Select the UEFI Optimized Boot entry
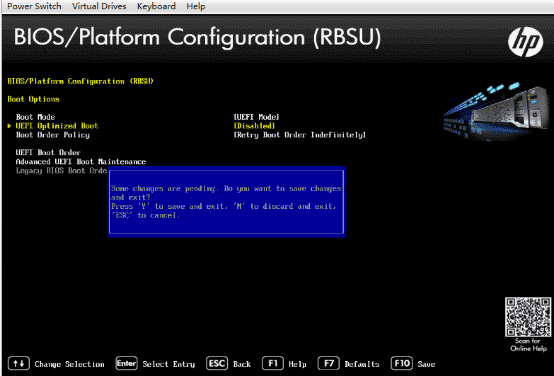Screen dimensions: 554x376 [x=57, y=126]
